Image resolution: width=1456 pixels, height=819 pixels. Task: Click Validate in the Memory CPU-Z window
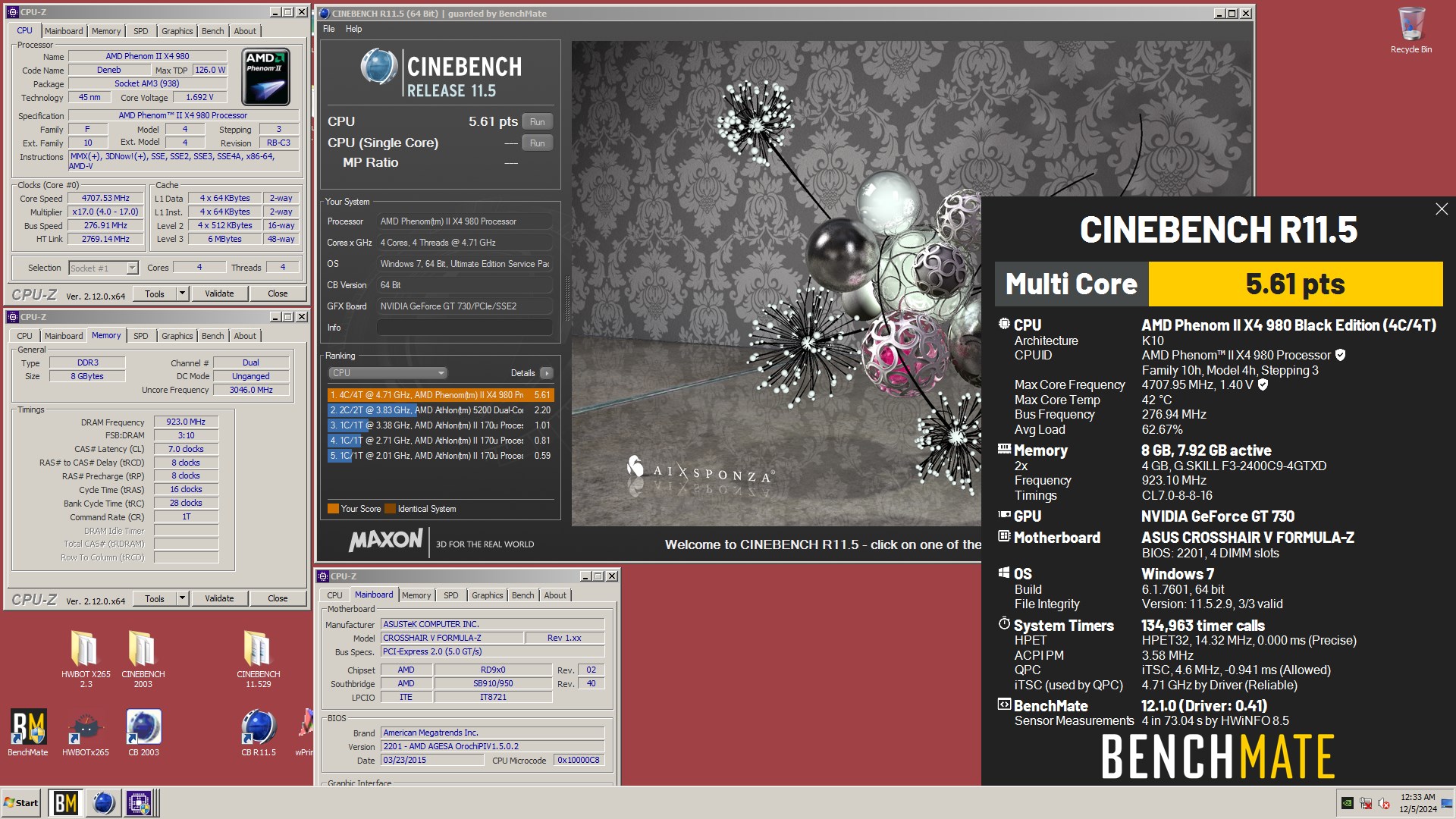[x=219, y=598]
